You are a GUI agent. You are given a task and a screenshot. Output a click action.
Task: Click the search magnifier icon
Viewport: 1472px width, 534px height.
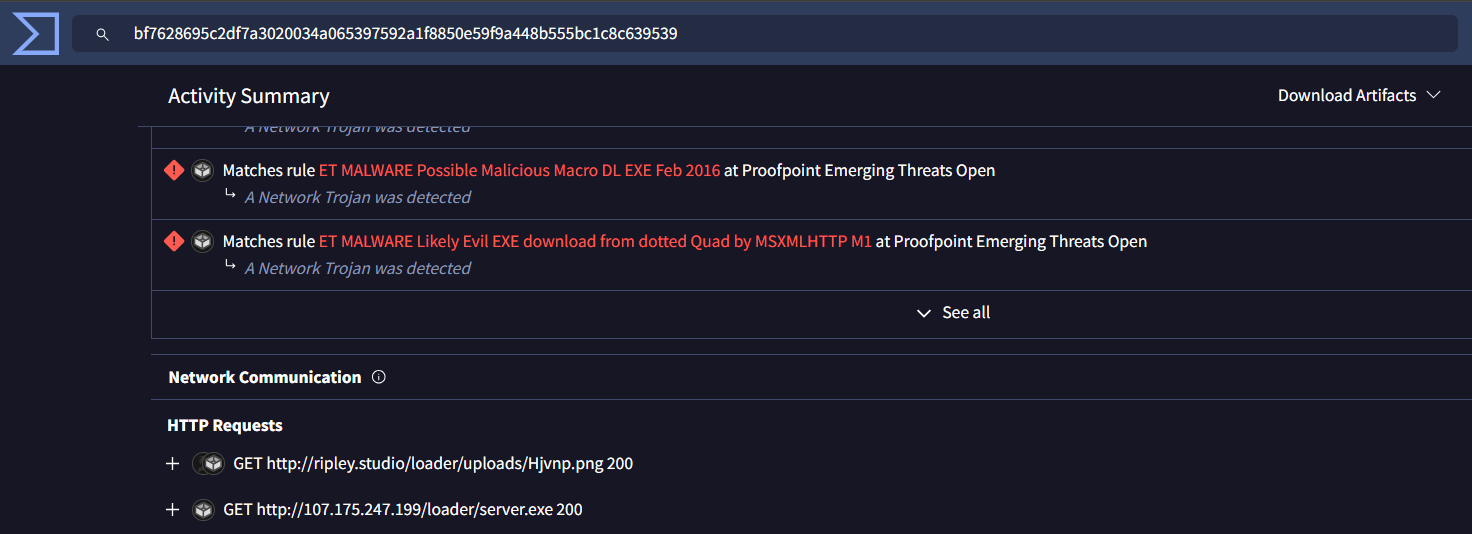pos(102,34)
